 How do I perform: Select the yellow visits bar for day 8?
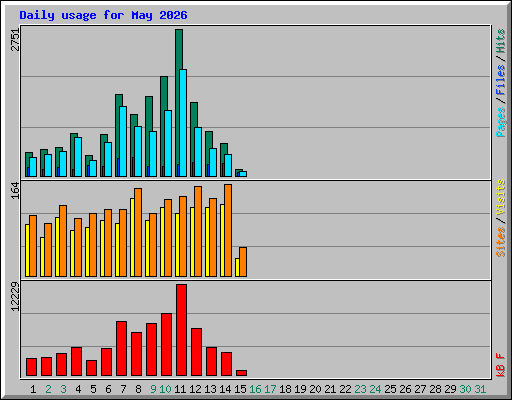(x=132, y=237)
